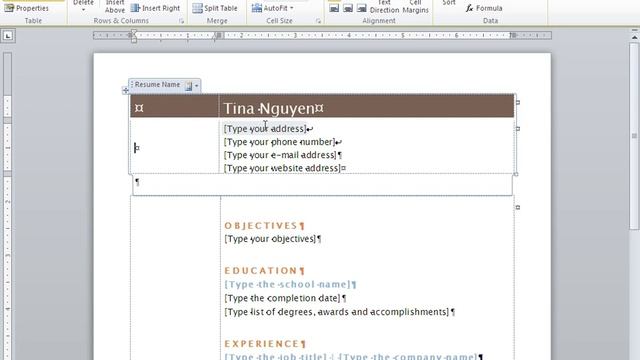The width and height of the screenshot is (640, 360).
Task: Open Rows & Columns dialog launcher
Action: [x=181, y=21]
